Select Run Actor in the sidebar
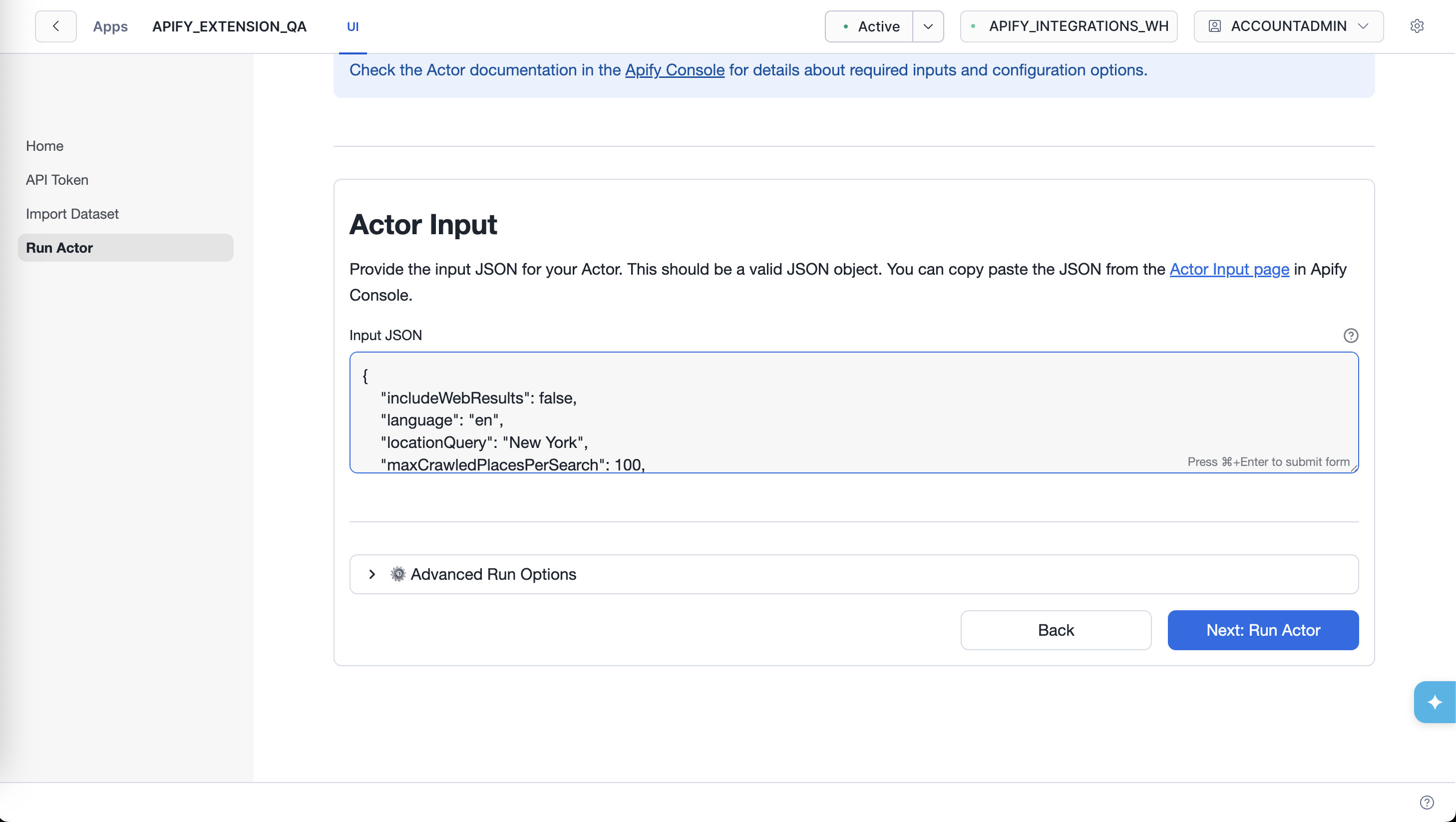The width and height of the screenshot is (1456, 822). pos(59,247)
